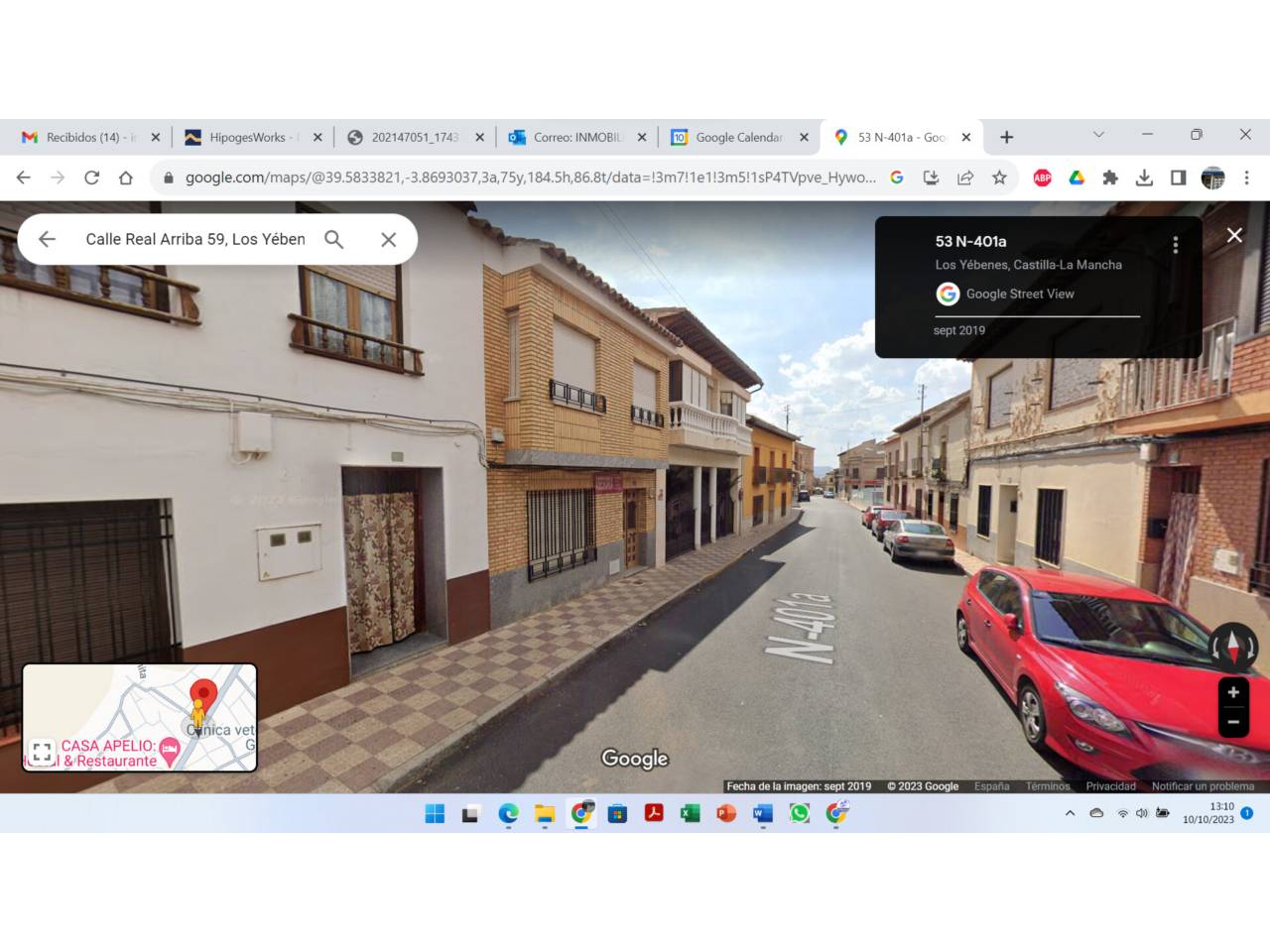The width and height of the screenshot is (1270, 952).
Task: Click the compass to reorient the view
Action: 1233,647
